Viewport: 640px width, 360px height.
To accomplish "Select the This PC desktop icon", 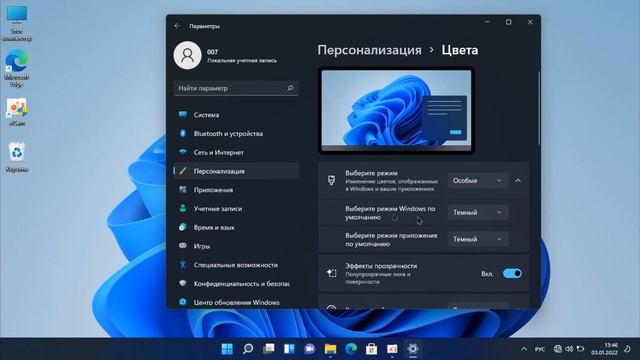I will tap(17, 22).
